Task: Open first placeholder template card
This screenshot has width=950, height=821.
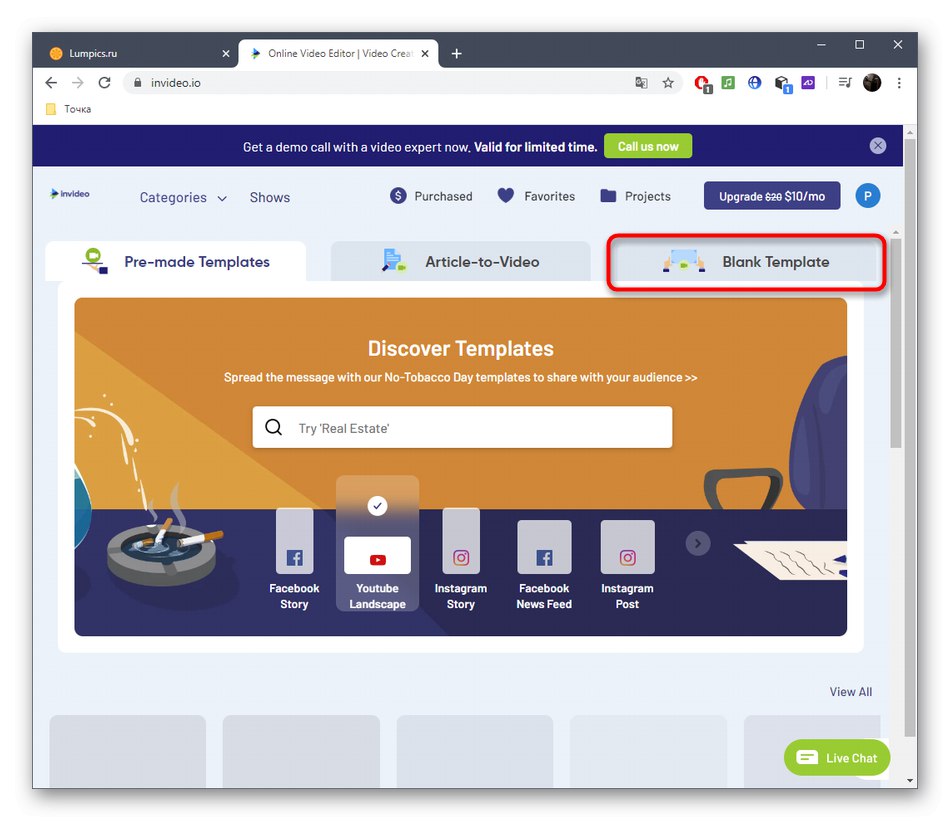Action: tap(128, 751)
